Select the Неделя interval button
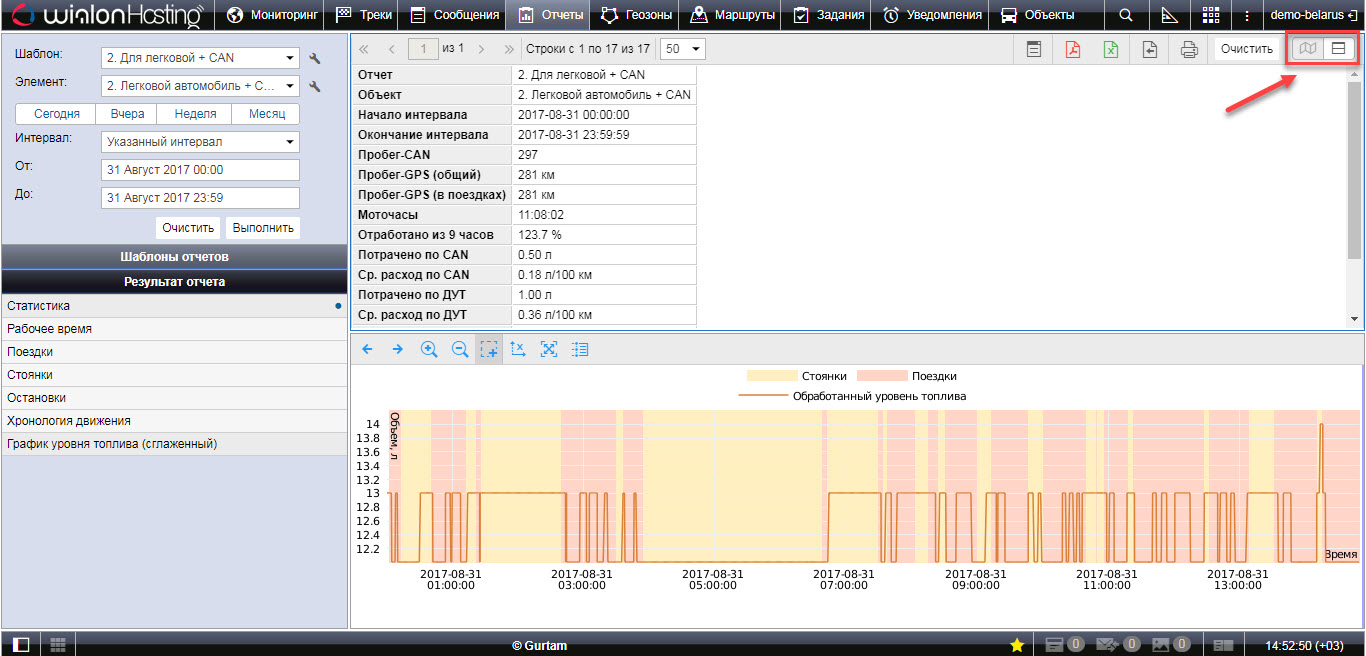Viewport: 1366px width, 656px height. coord(195,114)
